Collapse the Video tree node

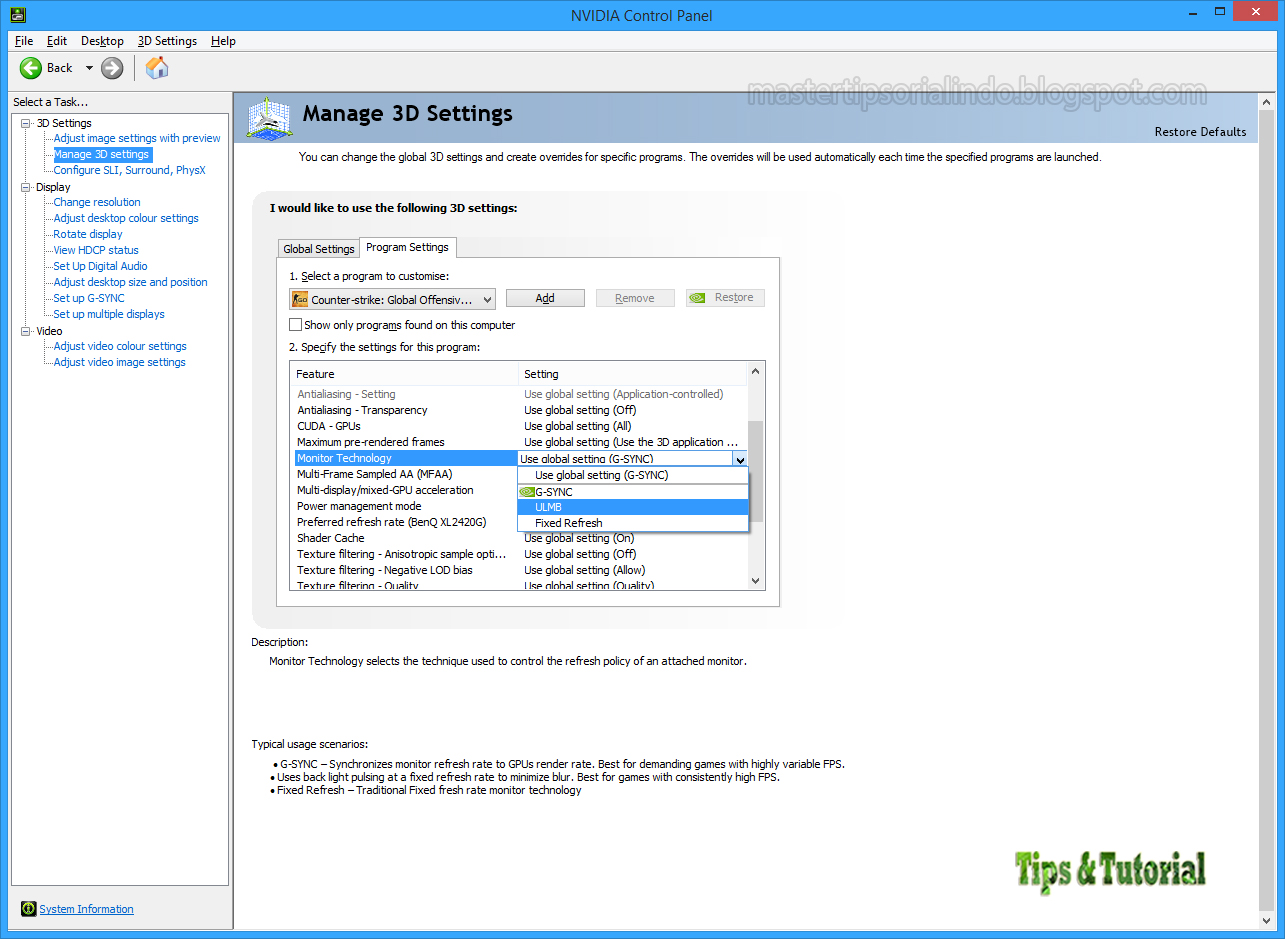tap(25, 331)
